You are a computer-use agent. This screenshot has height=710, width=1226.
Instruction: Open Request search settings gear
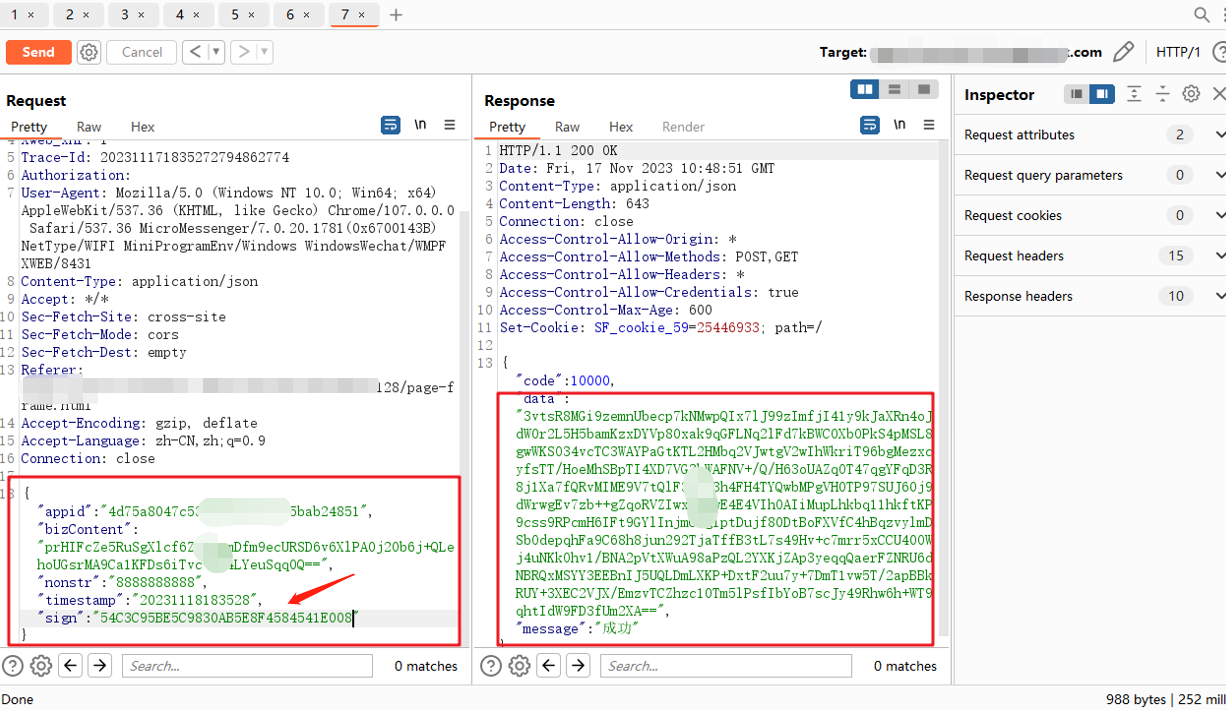click(x=41, y=666)
